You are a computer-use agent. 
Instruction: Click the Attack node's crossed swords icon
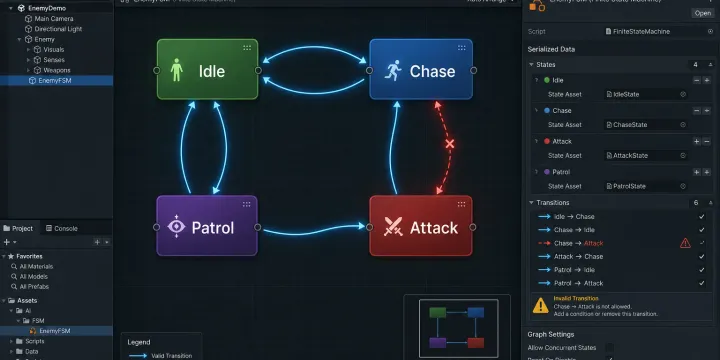(x=393, y=227)
